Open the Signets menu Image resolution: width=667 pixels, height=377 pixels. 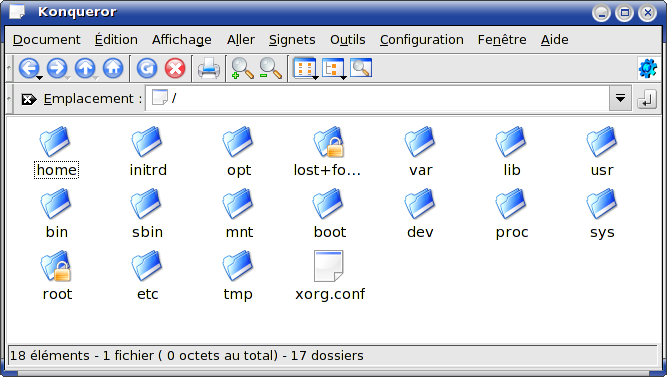(292, 40)
